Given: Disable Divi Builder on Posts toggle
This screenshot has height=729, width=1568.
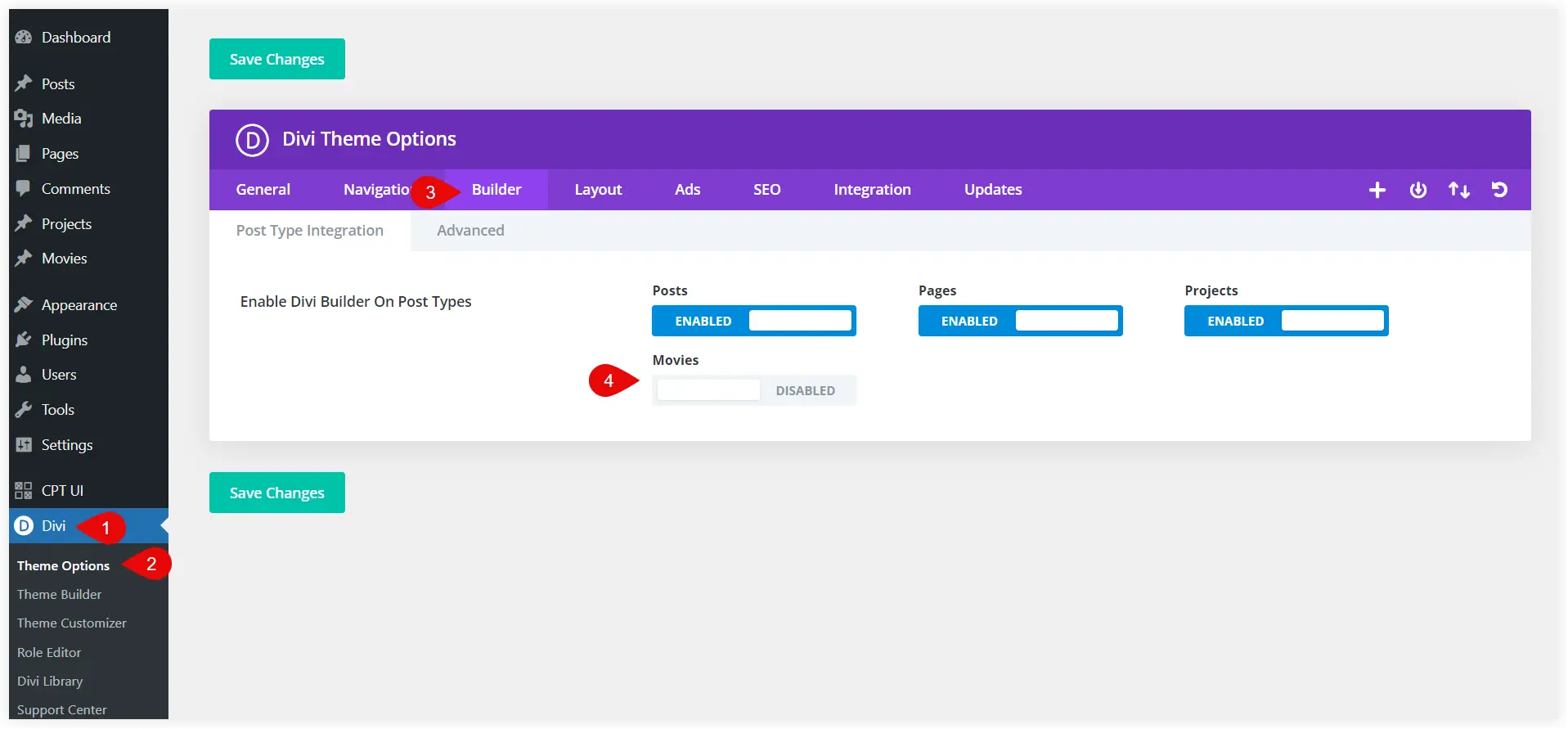Looking at the screenshot, I should [x=754, y=321].
